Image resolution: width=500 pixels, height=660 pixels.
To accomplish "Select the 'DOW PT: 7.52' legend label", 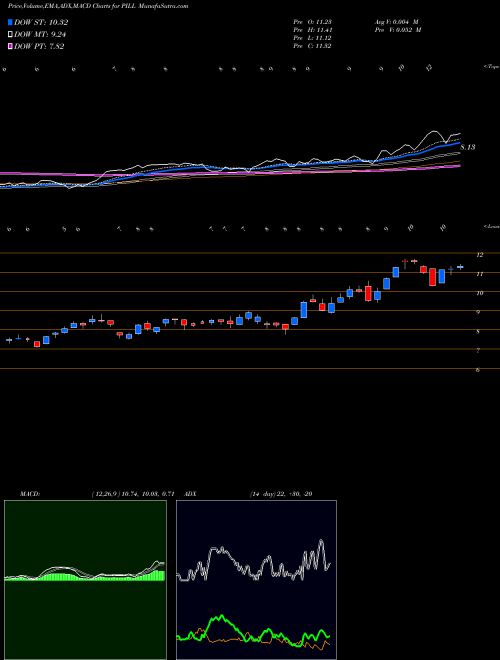I will [x=39, y=46].
